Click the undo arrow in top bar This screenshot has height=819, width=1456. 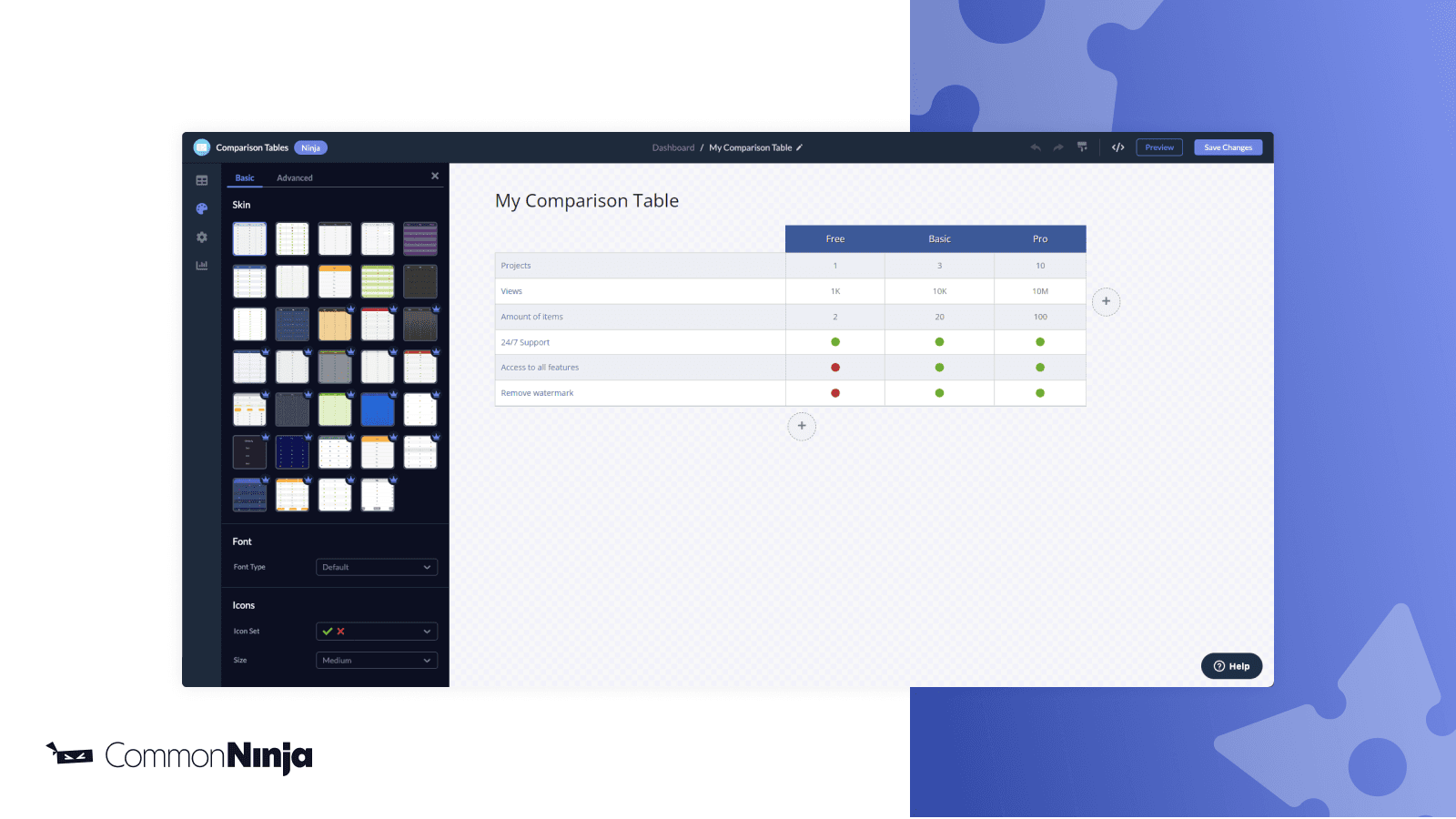1036,147
